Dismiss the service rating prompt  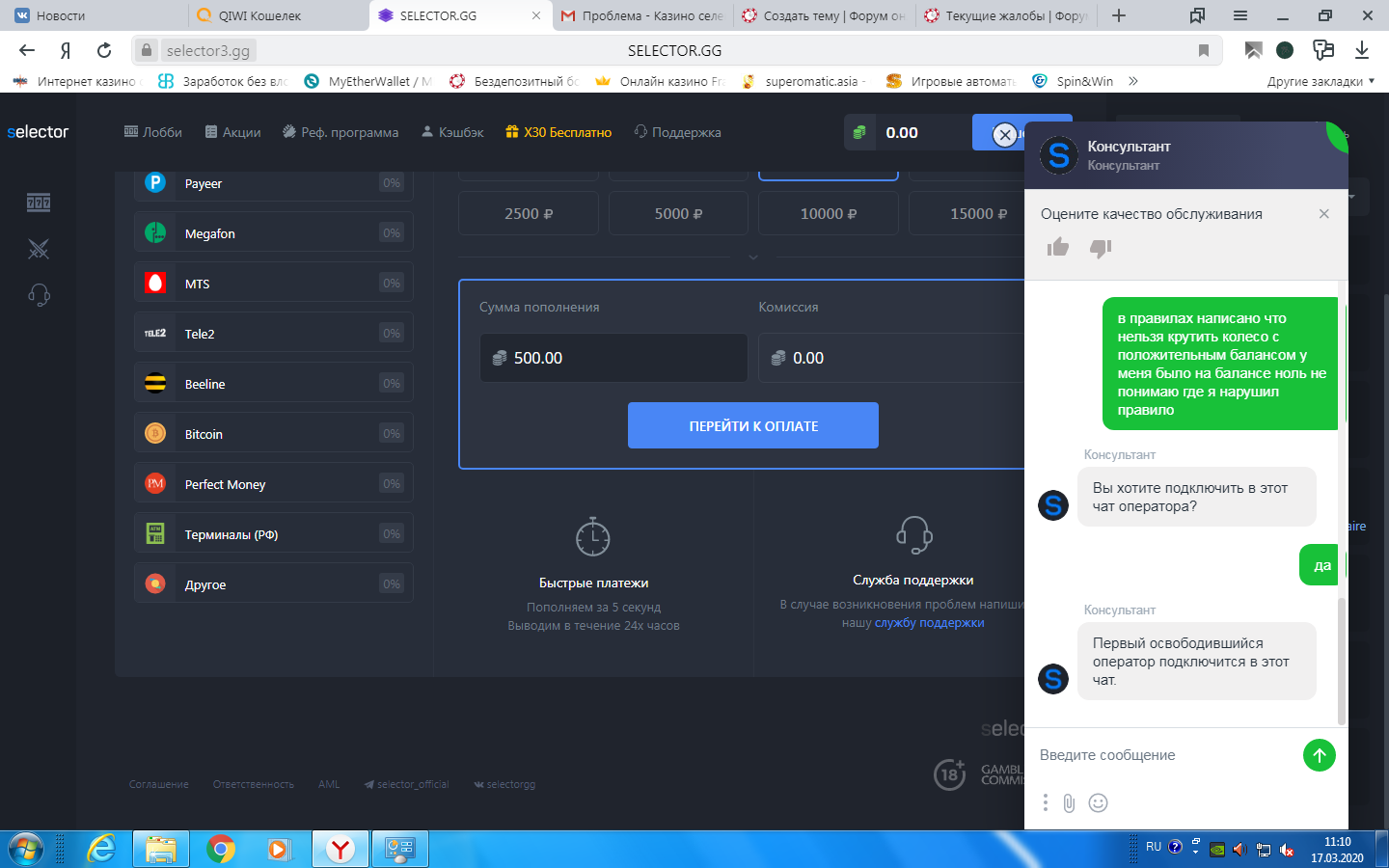click(1324, 214)
